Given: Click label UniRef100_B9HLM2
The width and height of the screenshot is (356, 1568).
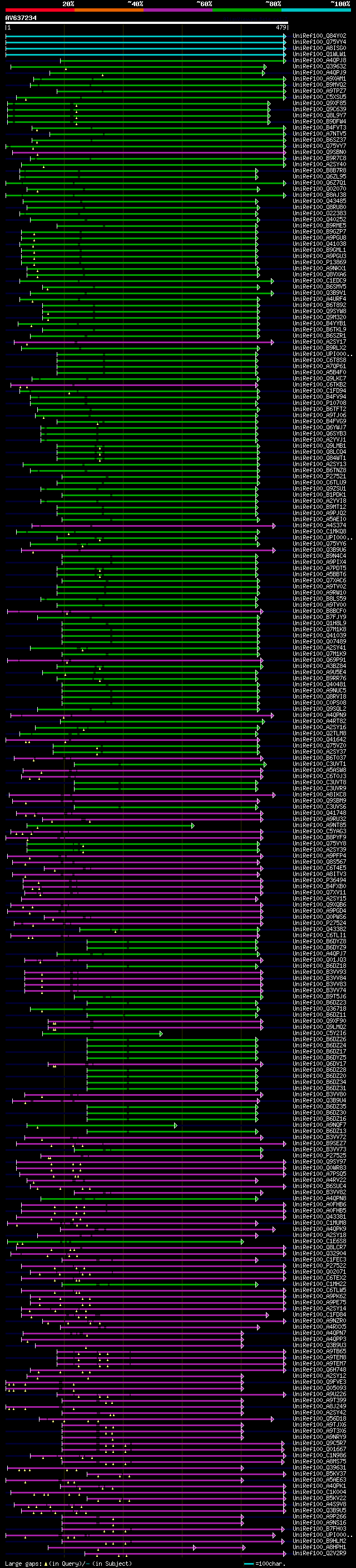Looking at the screenshot, I should point(319,1541).
